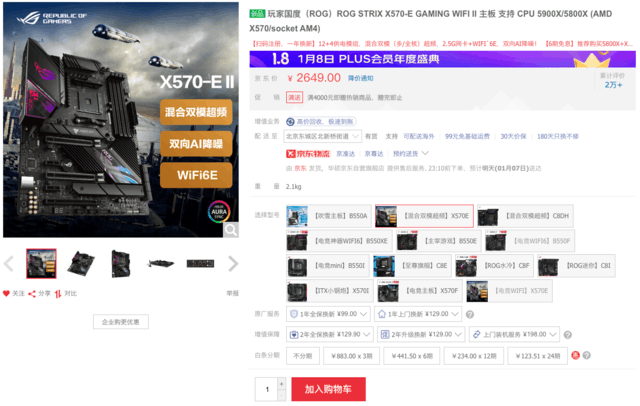Click the red 惠 icon in installment row
Viewport: 640px width, 406px height.
pyautogui.click(x=576, y=355)
